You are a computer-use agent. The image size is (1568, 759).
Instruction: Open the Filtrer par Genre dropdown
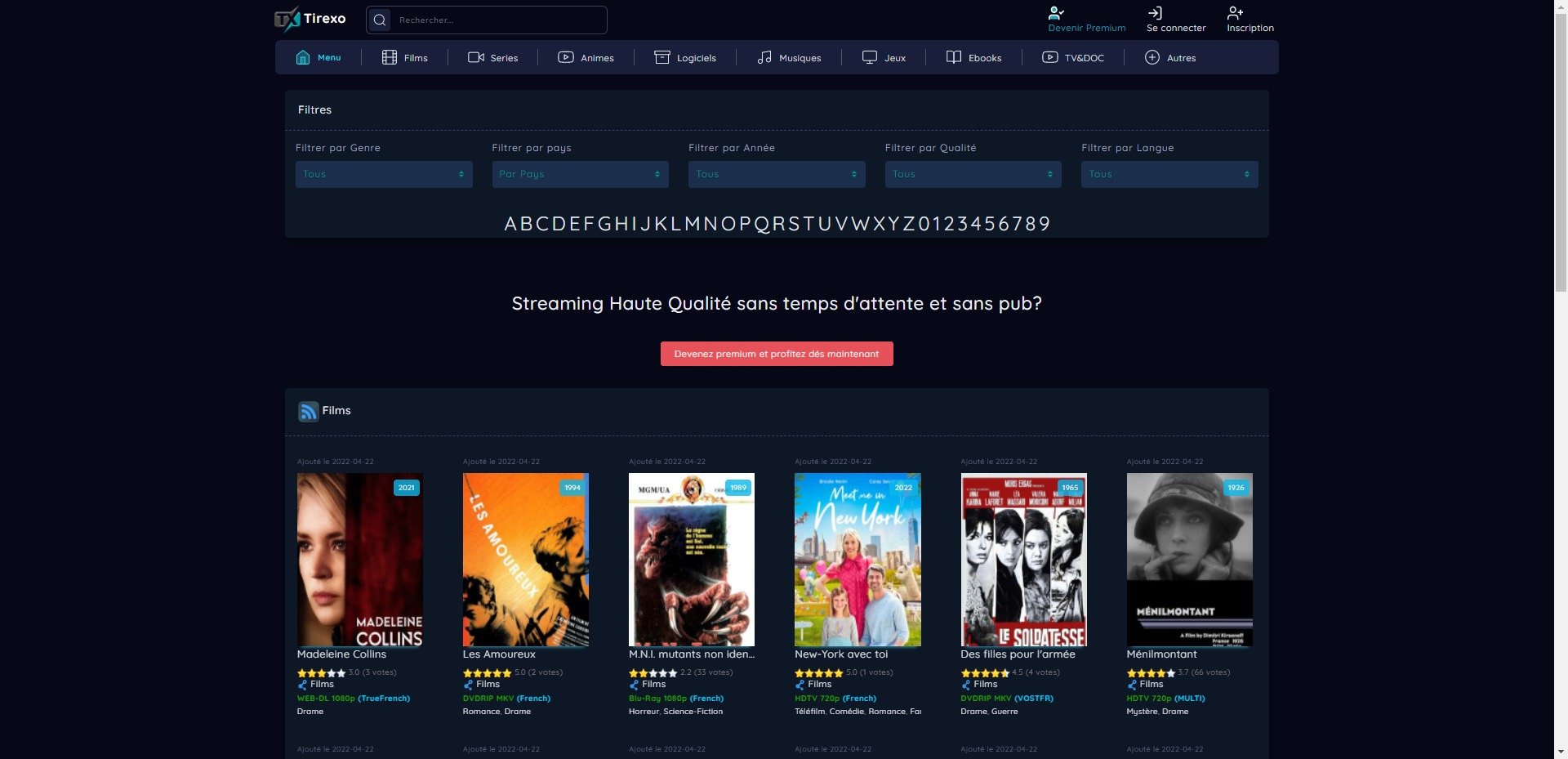[x=384, y=174]
